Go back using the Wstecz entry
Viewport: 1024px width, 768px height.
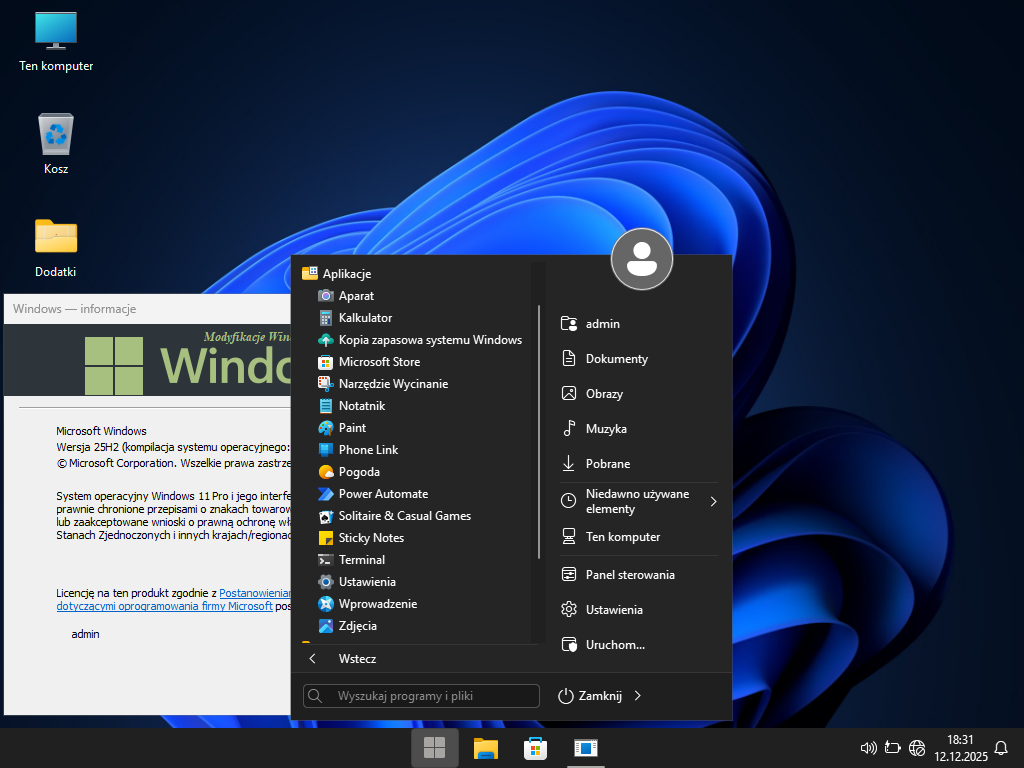[x=357, y=659]
